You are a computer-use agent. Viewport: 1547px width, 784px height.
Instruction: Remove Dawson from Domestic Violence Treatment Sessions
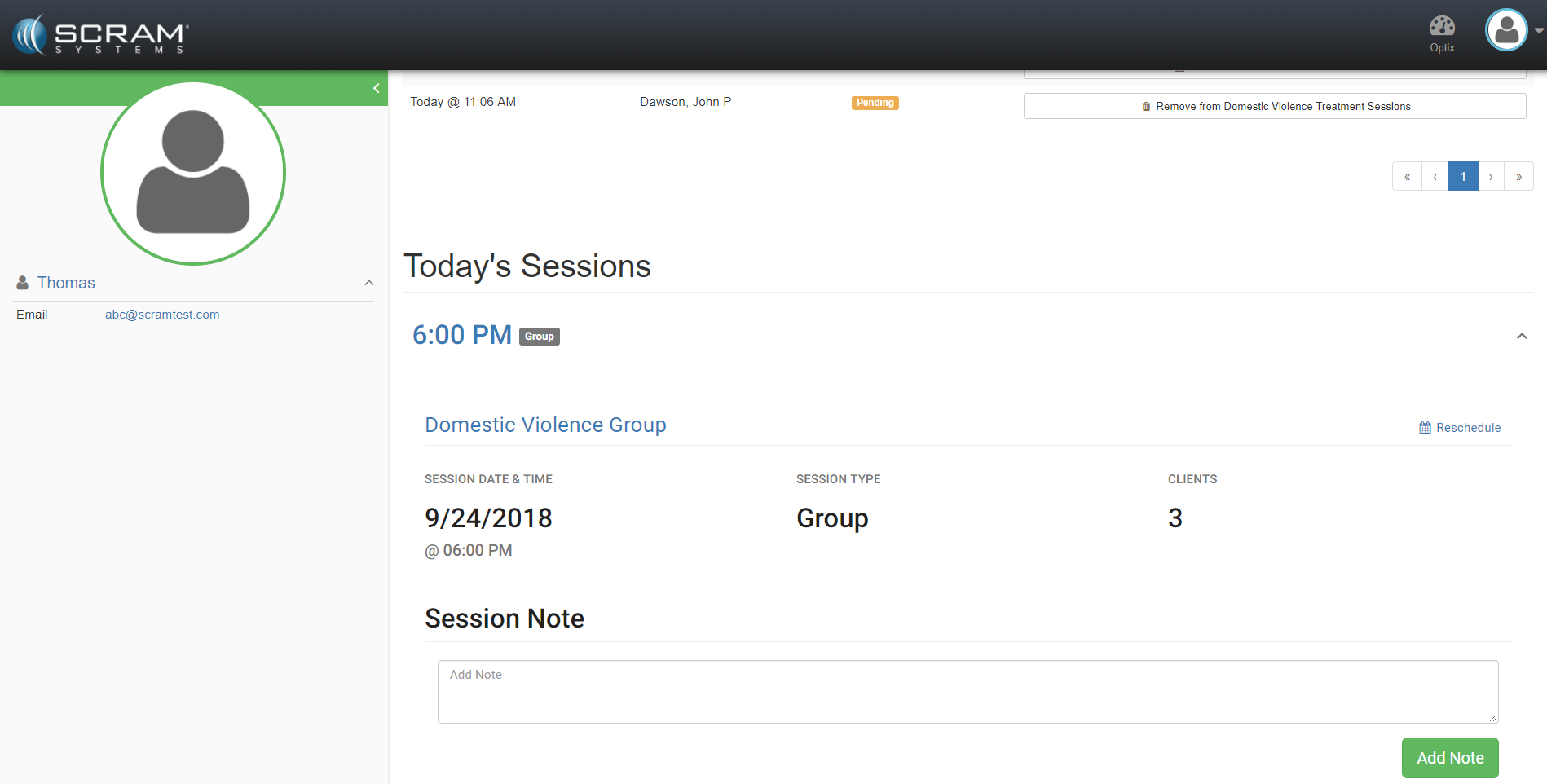point(1275,106)
